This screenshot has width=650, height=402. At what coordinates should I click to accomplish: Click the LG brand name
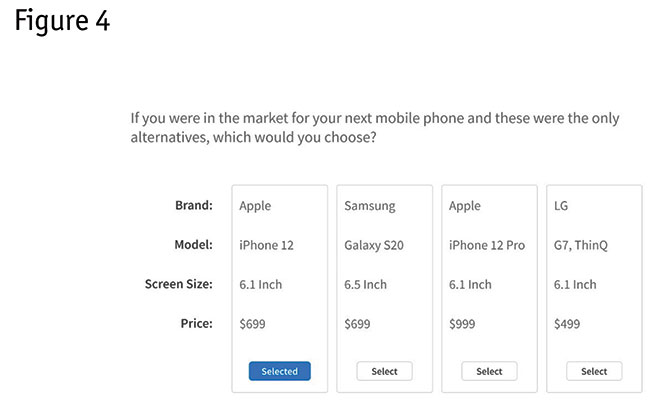[562, 206]
